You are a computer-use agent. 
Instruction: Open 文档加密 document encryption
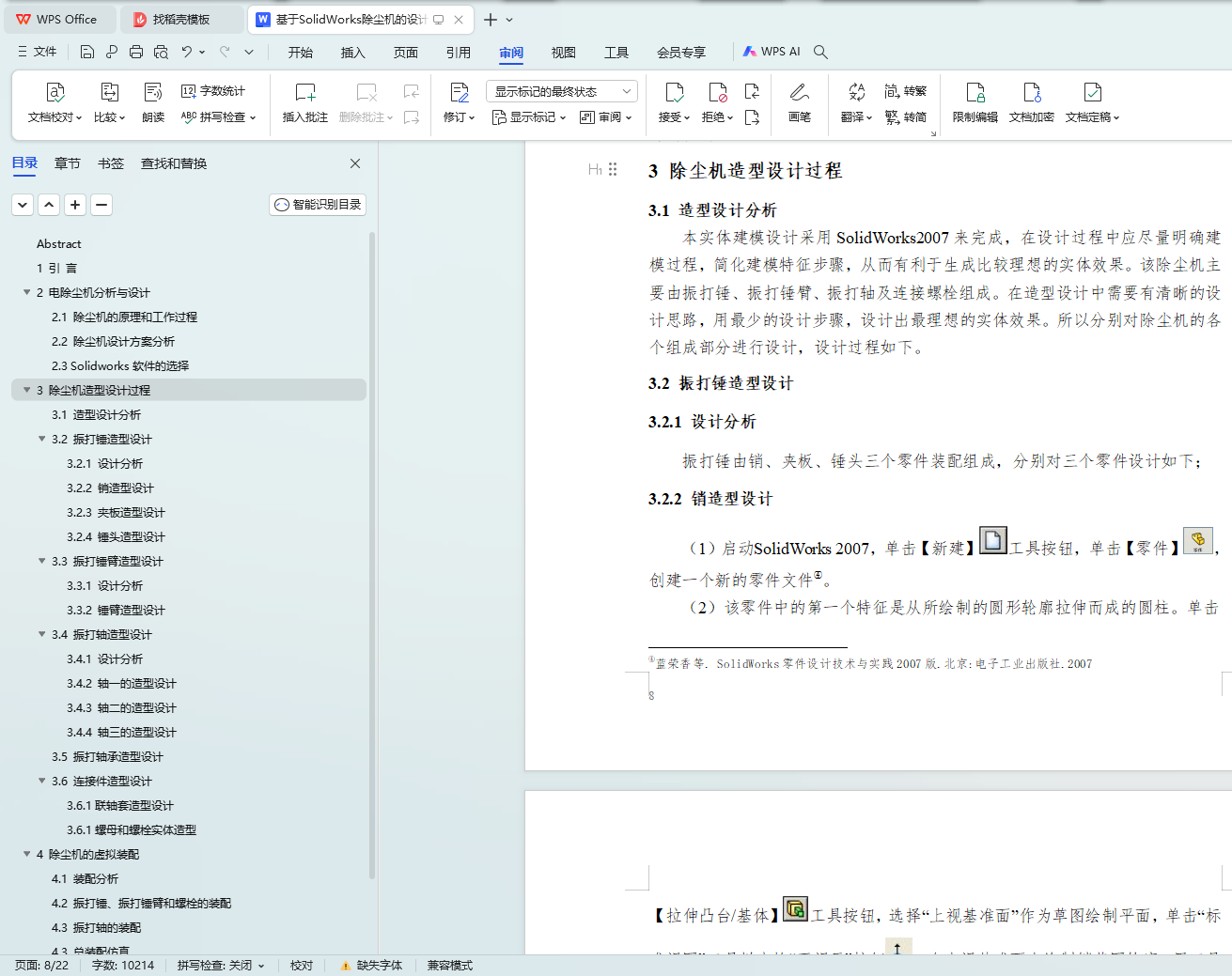[x=1031, y=102]
